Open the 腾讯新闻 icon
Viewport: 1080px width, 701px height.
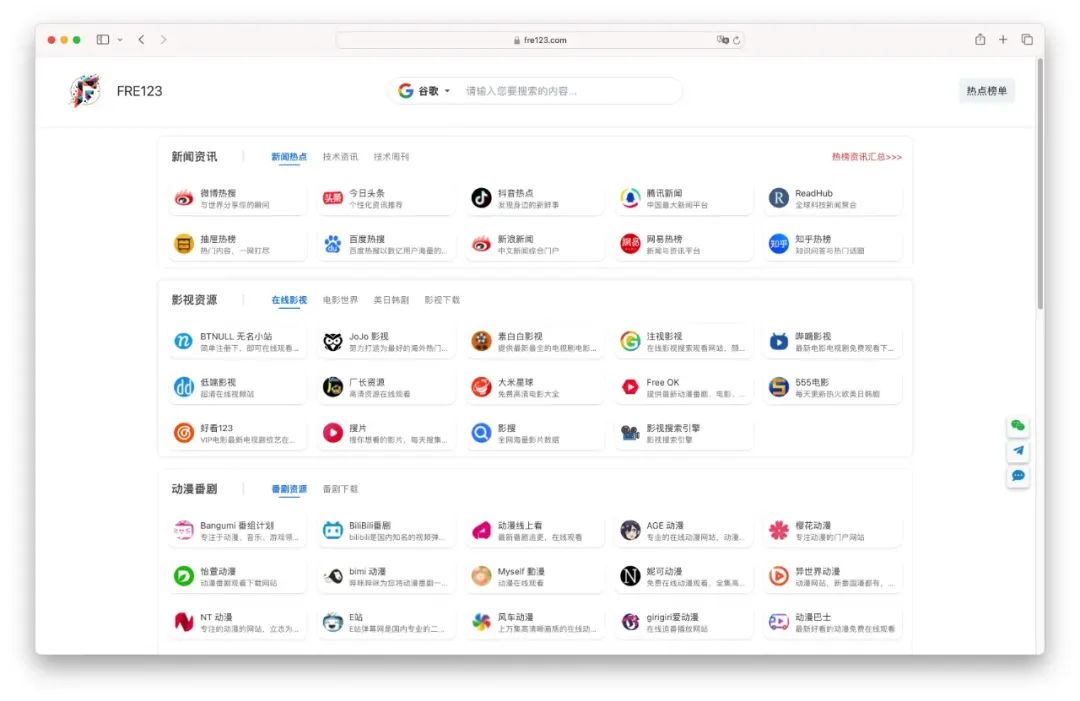tap(630, 198)
